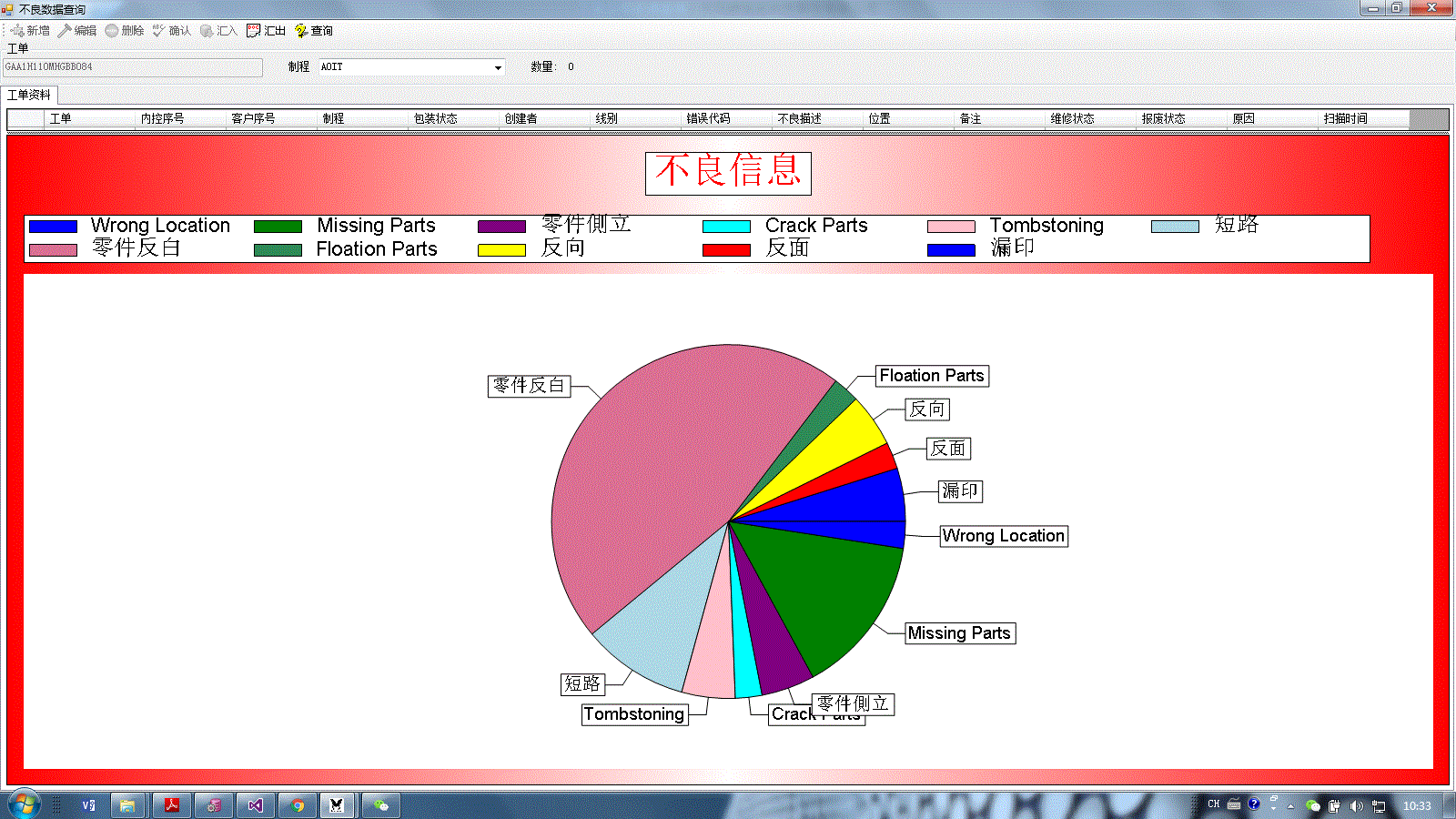Click the 零件侧立 purple legend swatch

501,227
